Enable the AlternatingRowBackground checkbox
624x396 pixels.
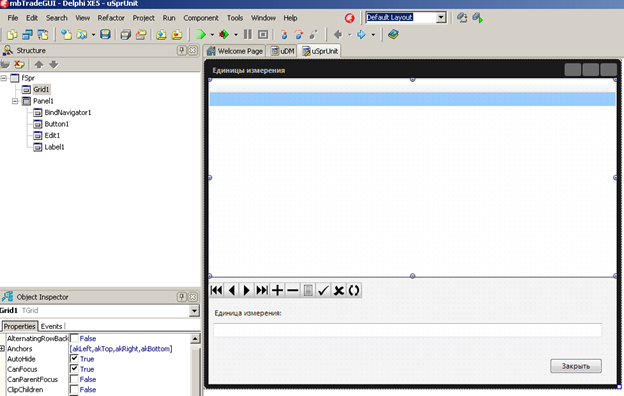coord(74,338)
